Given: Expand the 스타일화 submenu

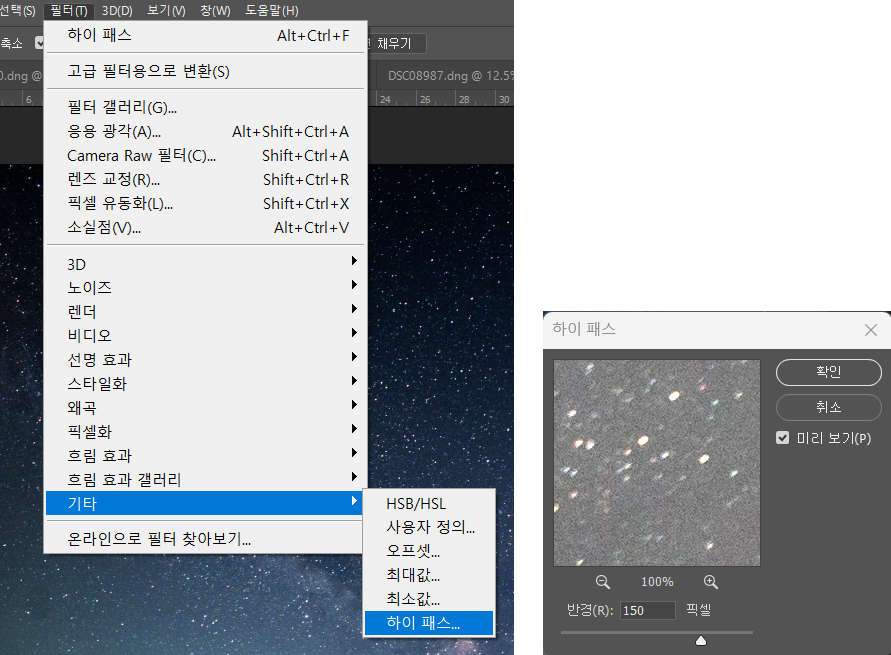Looking at the screenshot, I should [x=206, y=383].
